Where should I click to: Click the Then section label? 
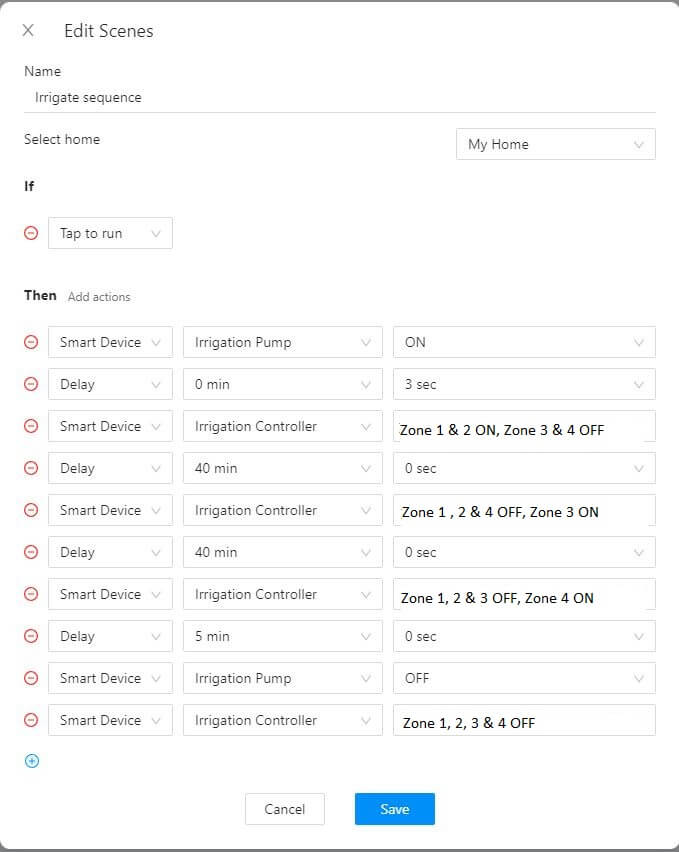point(40,295)
